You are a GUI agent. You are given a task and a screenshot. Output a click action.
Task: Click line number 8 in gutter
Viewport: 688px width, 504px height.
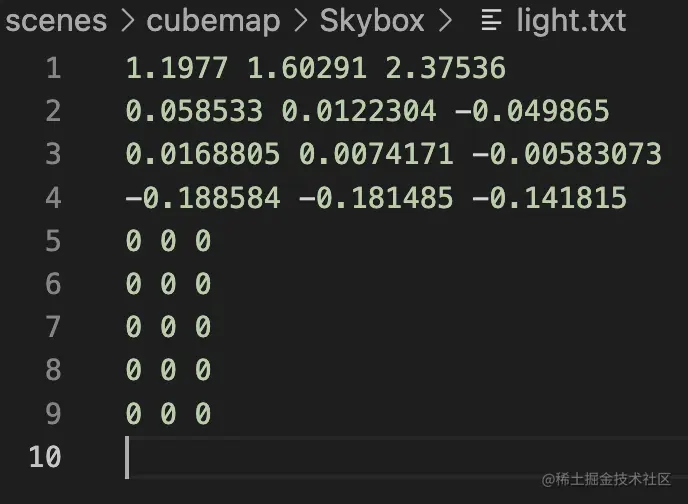pyautogui.click(x=54, y=370)
